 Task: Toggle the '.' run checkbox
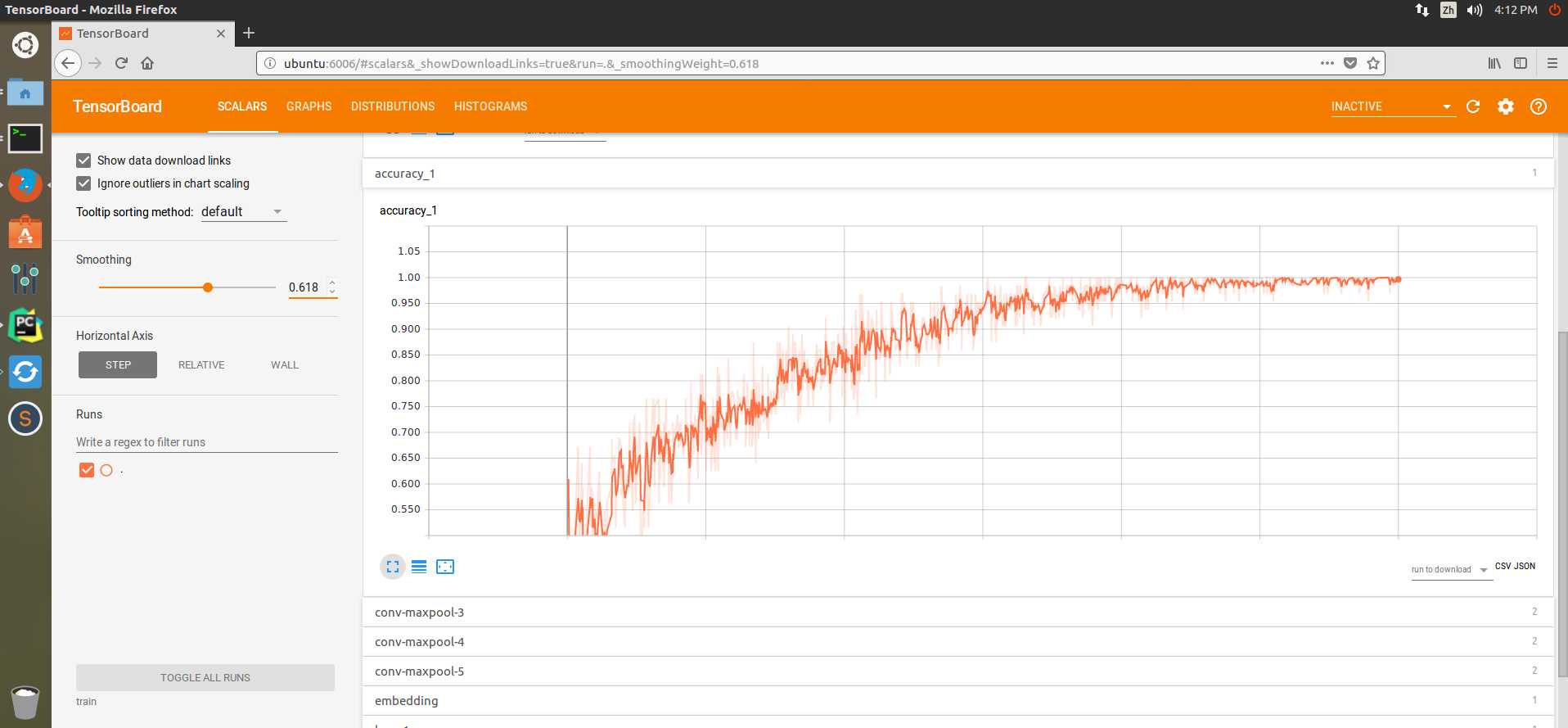pos(87,470)
